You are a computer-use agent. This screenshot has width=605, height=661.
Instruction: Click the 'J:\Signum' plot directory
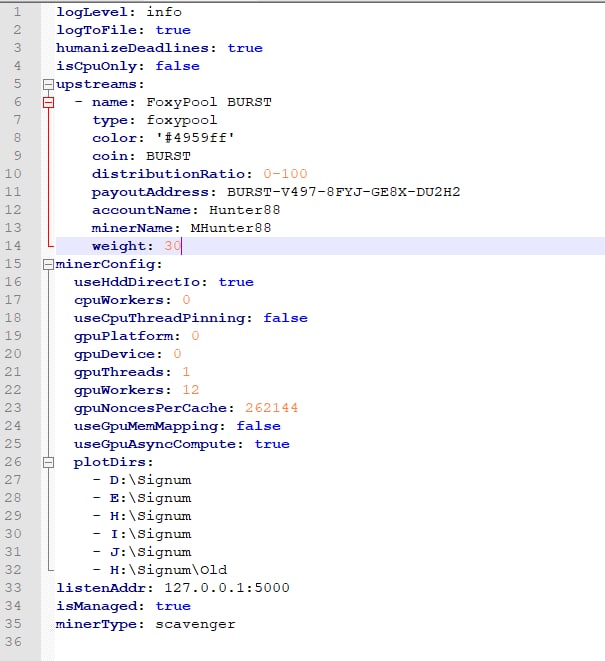point(151,552)
